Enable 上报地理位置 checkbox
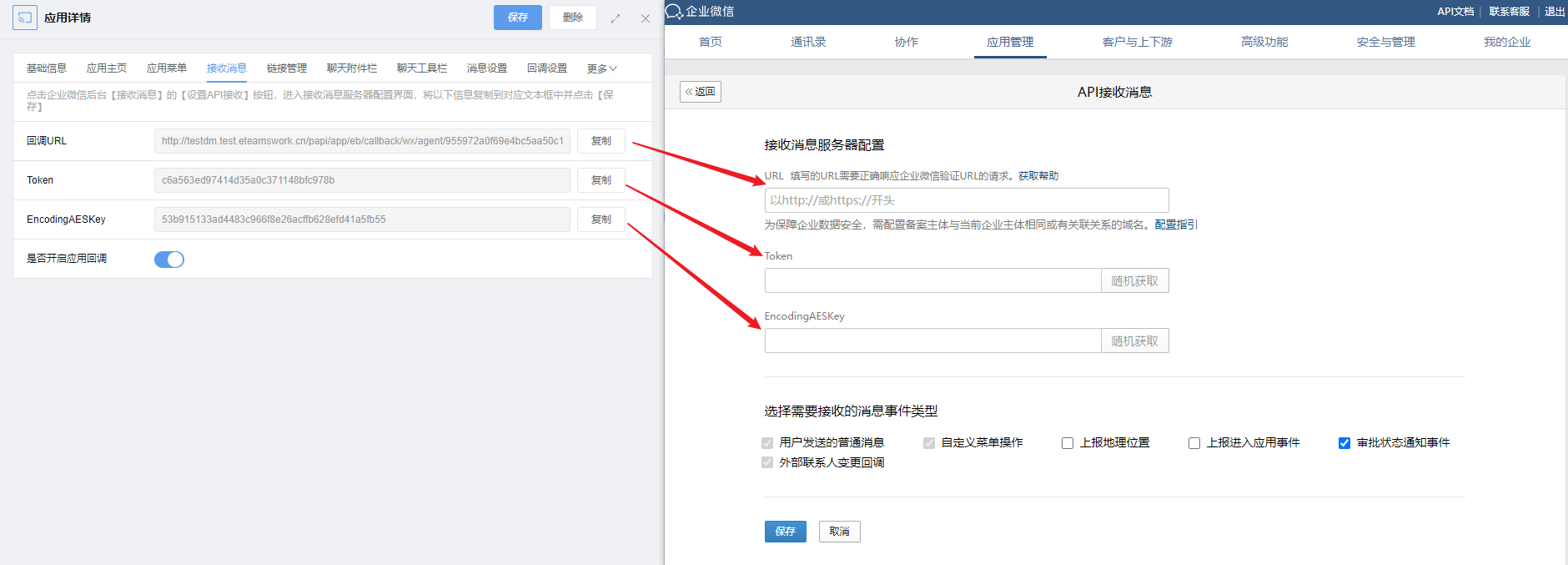This screenshot has height=565, width=1568. 1068,443
